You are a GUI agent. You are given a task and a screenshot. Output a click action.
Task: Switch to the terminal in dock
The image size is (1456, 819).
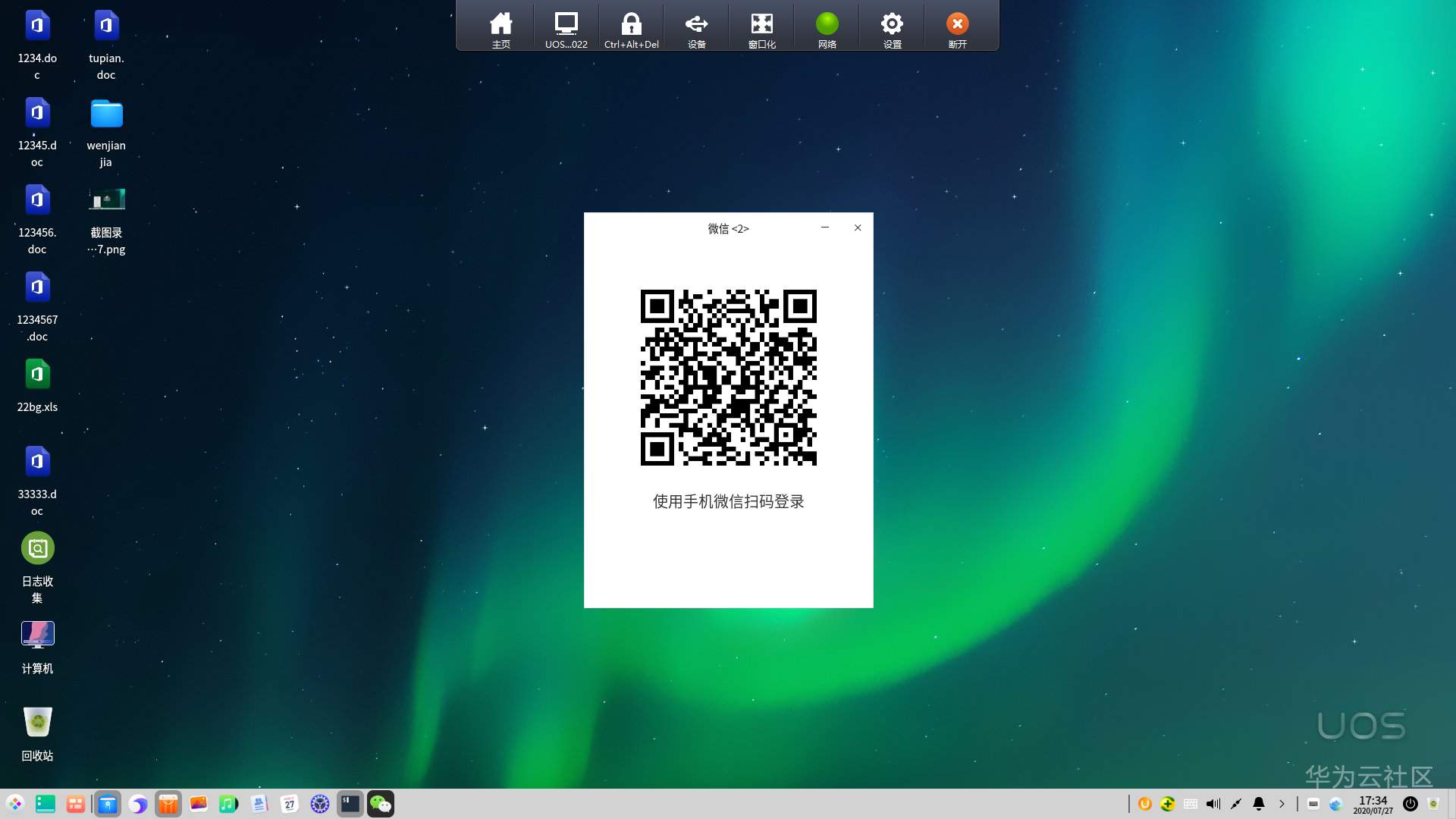350,804
